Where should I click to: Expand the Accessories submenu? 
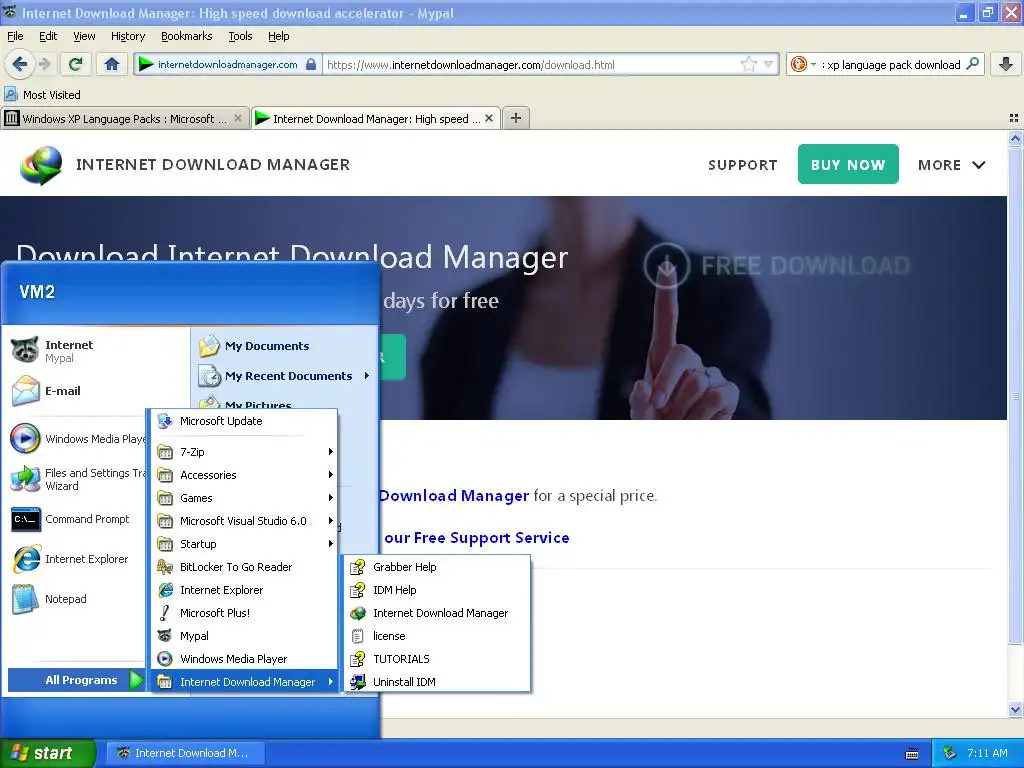point(245,475)
